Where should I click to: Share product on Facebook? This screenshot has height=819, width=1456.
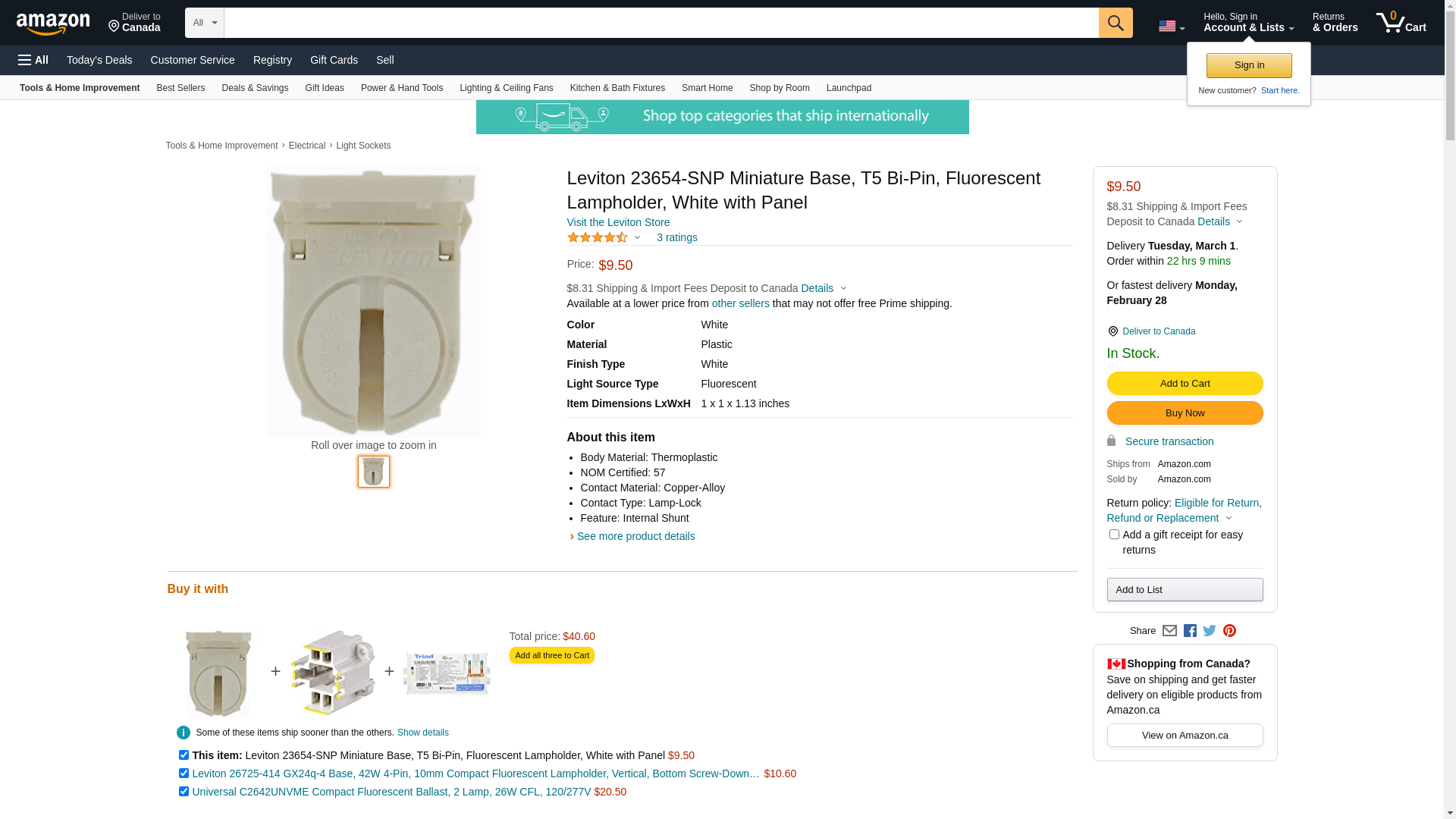coord(1190,631)
